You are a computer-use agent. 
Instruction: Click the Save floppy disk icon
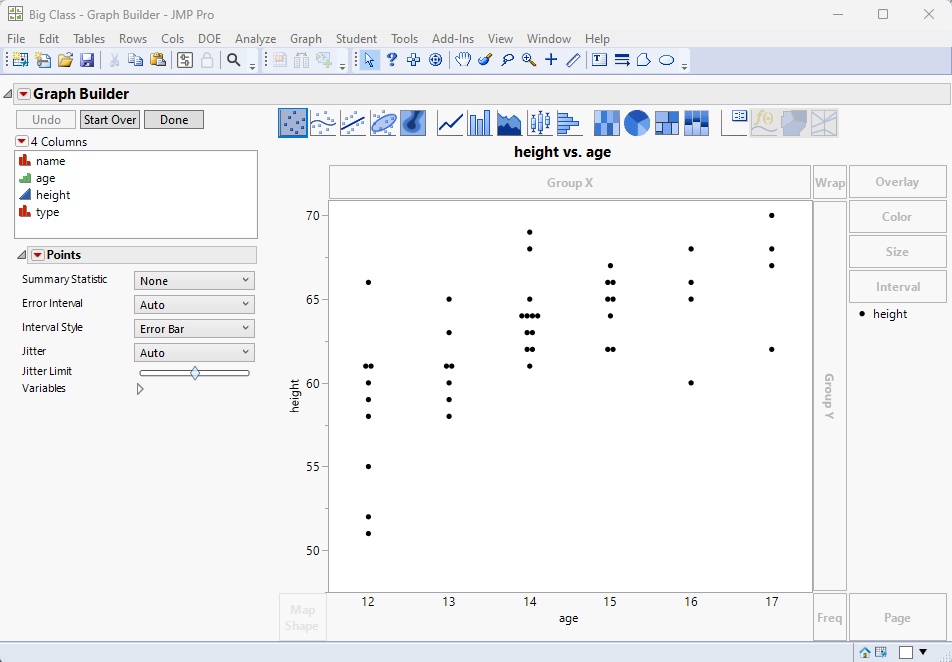(87, 60)
